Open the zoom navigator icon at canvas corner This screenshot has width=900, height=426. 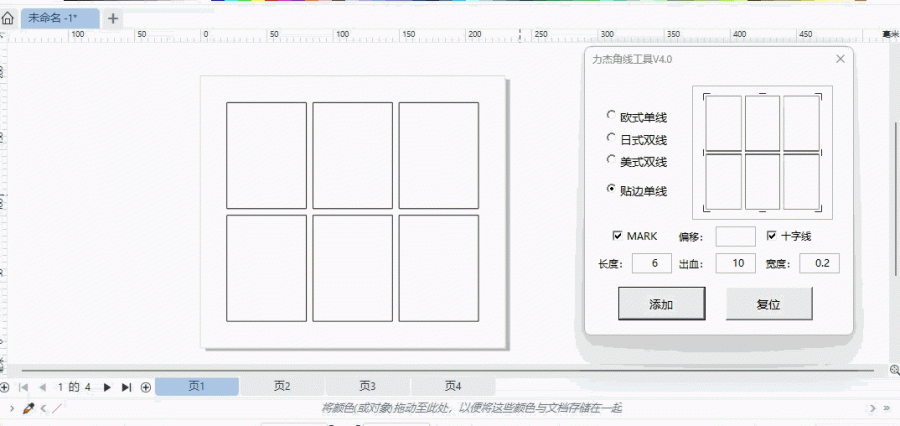pos(894,369)
